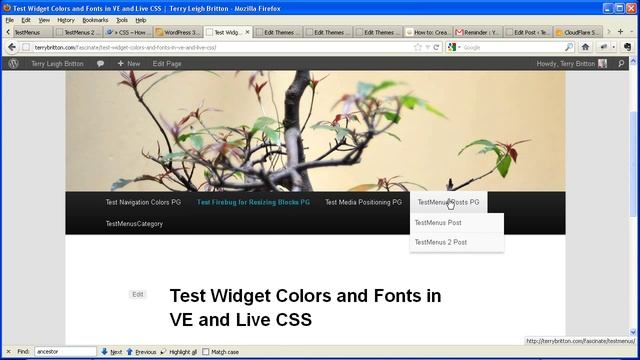This screenshot has width=640, height=360.
Task: Click the toolbar feedback icon near home
Action: (604, 47)
